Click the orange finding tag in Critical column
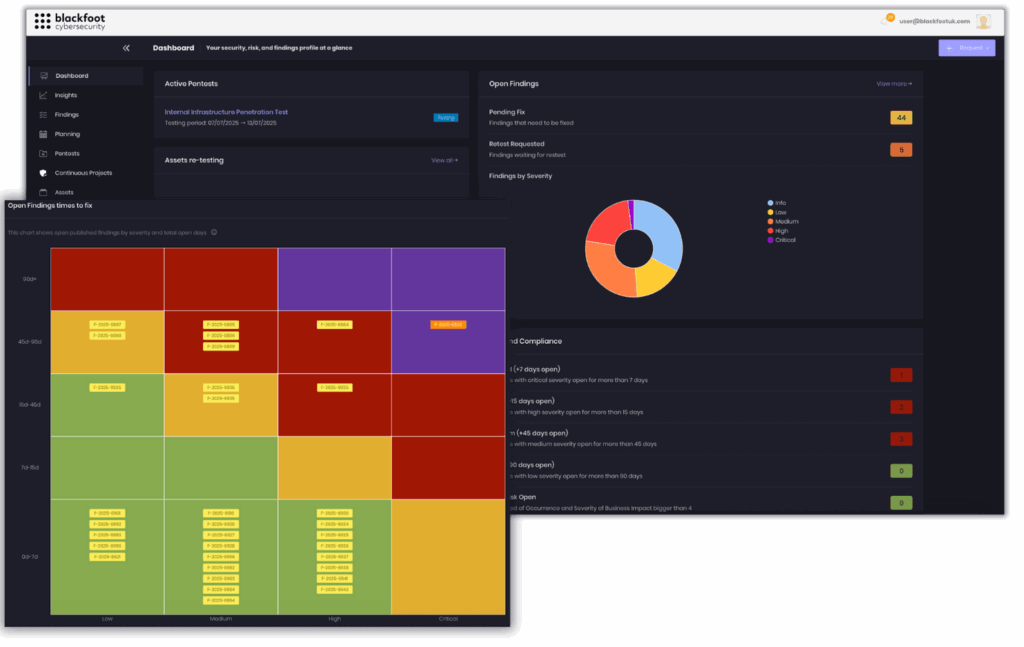 pos(448,325)
